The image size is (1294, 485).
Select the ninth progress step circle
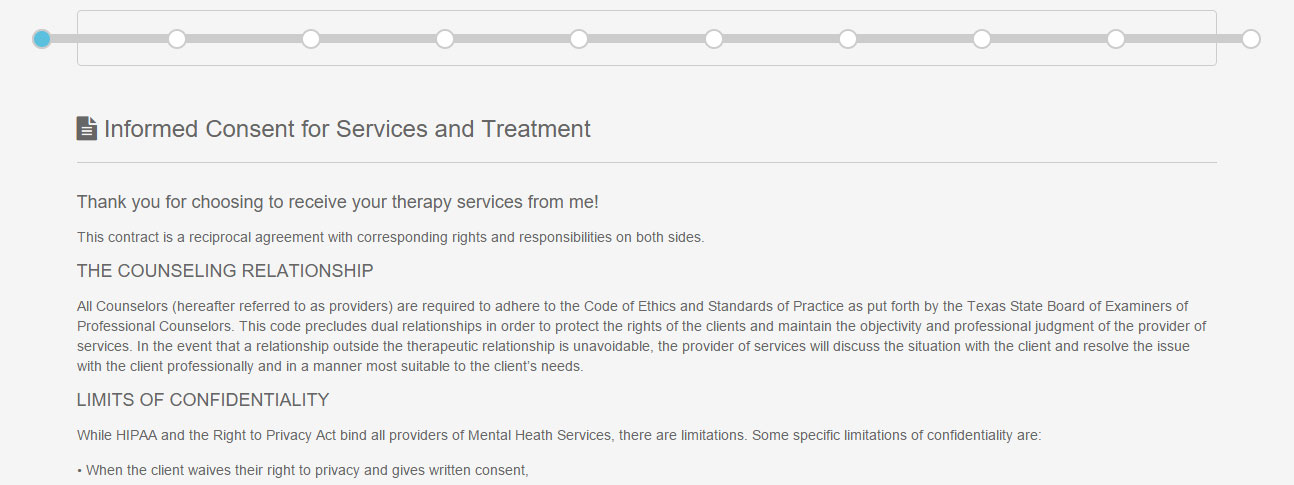point(1116,39)
